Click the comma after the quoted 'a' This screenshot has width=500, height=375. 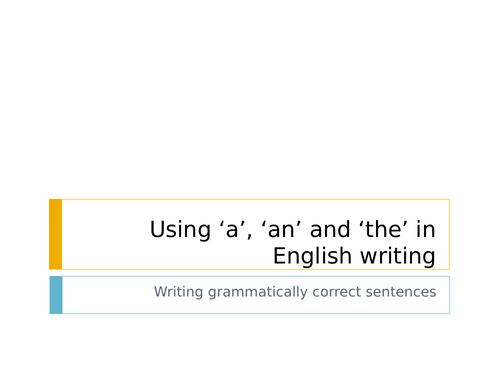[x=249, y=237]
